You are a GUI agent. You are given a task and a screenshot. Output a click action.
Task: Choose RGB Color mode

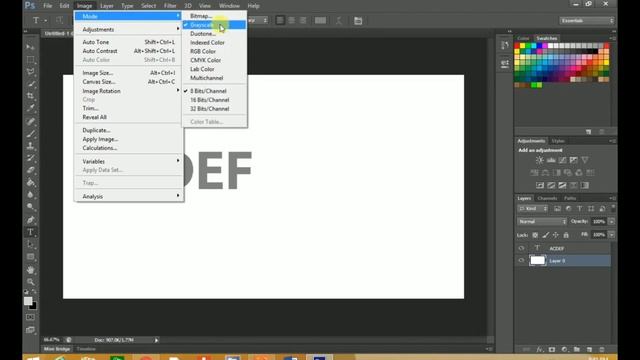203,51
